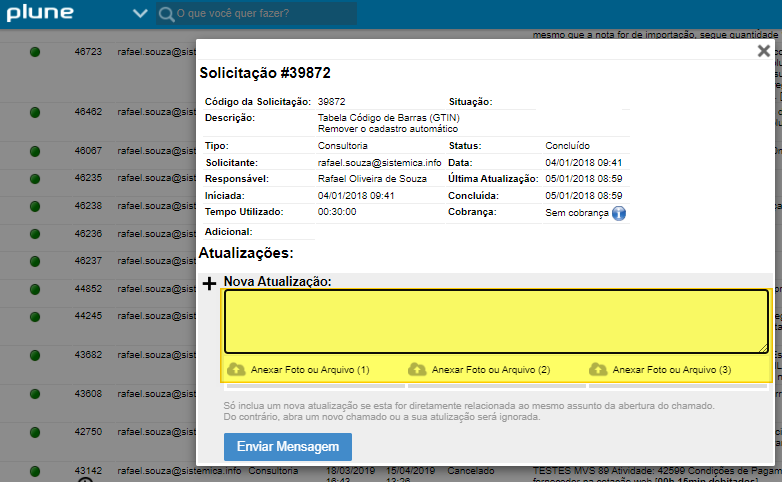
Task: Click request number 43682 in background list
Action: [x=88, y=355]
